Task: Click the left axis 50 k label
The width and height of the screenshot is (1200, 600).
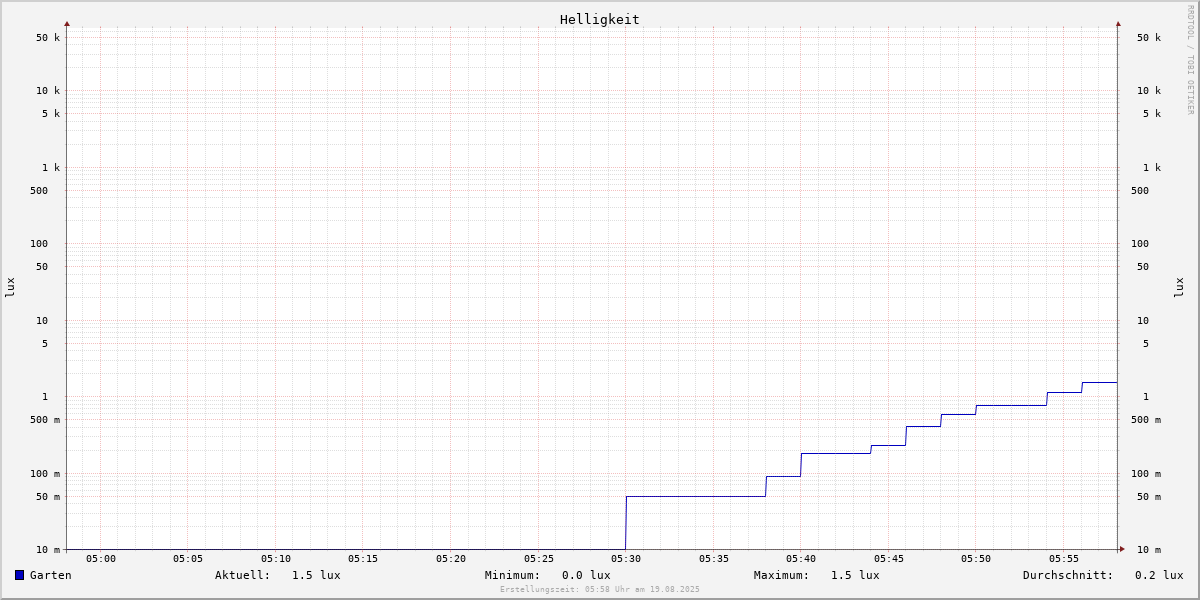Action: tap(48, 38)
